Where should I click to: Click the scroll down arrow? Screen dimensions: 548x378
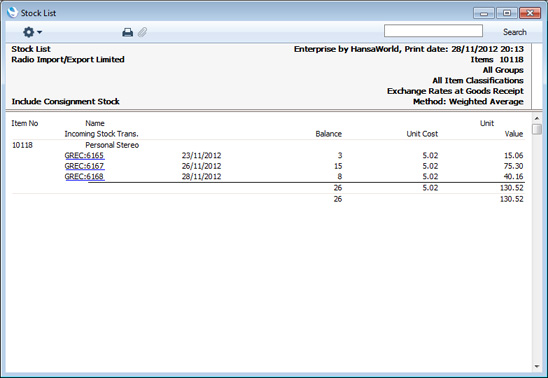536,366
